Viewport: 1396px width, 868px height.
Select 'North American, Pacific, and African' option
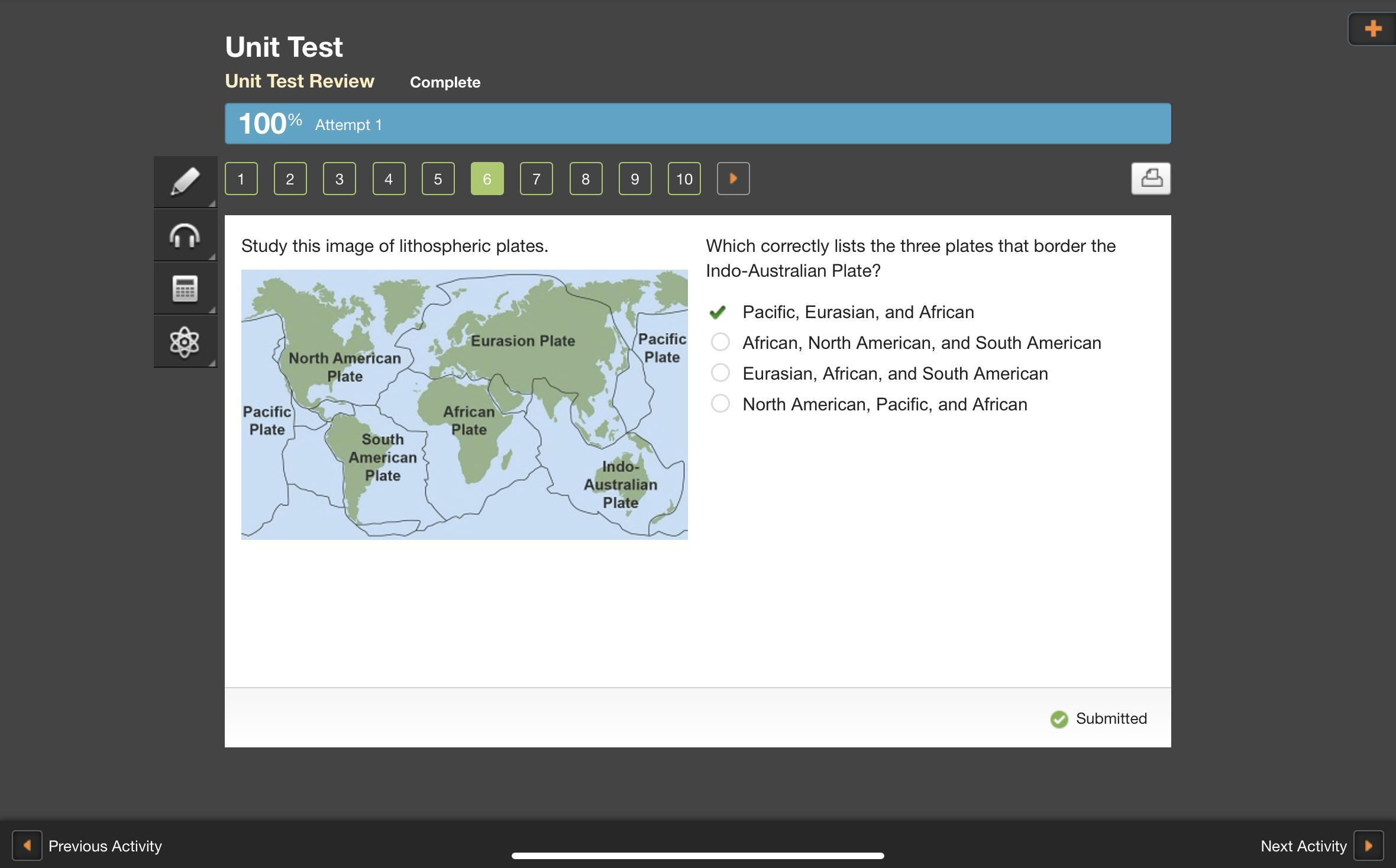coord(720,404)
